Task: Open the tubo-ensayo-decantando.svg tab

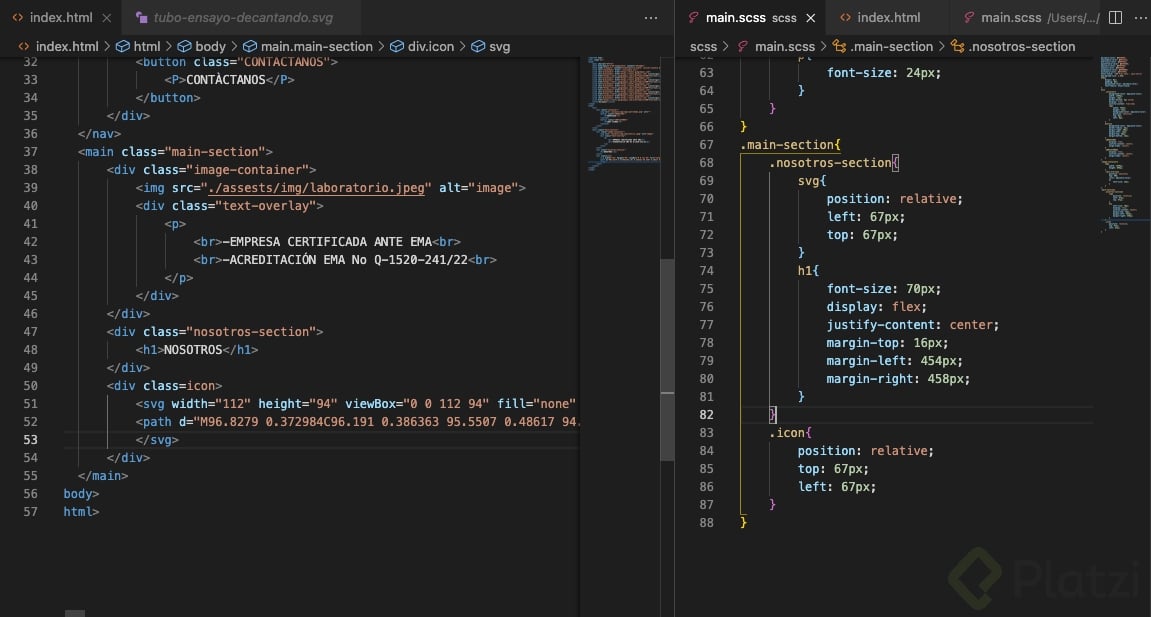Action: click(243, 18)
